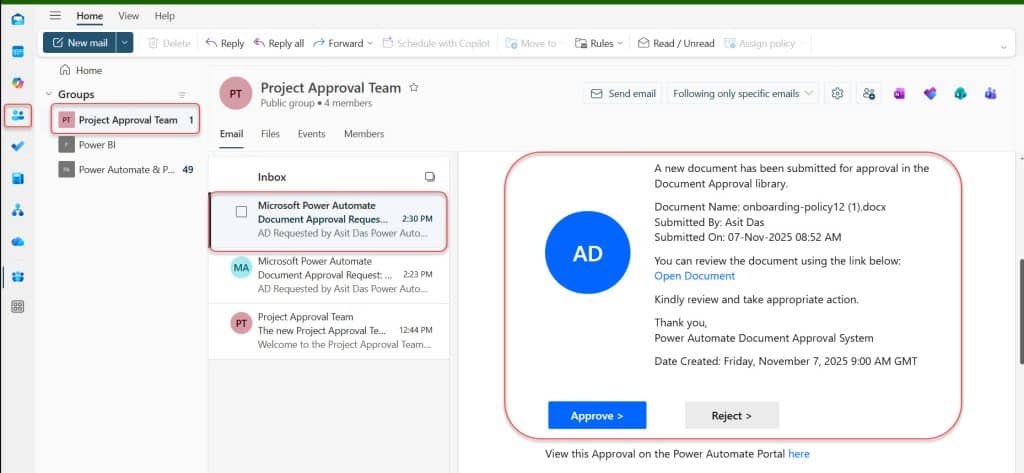The image size is (1024, 473).
Task: Open the 2:23 PM Document Approval Request email
Action: pyautogui.click(x=329, y=275)
